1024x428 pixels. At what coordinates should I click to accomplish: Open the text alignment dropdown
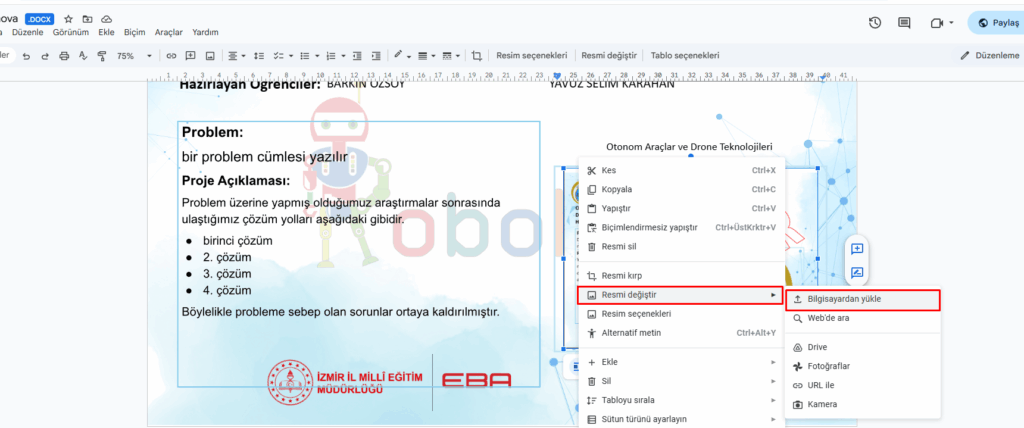tap(236, 56)
